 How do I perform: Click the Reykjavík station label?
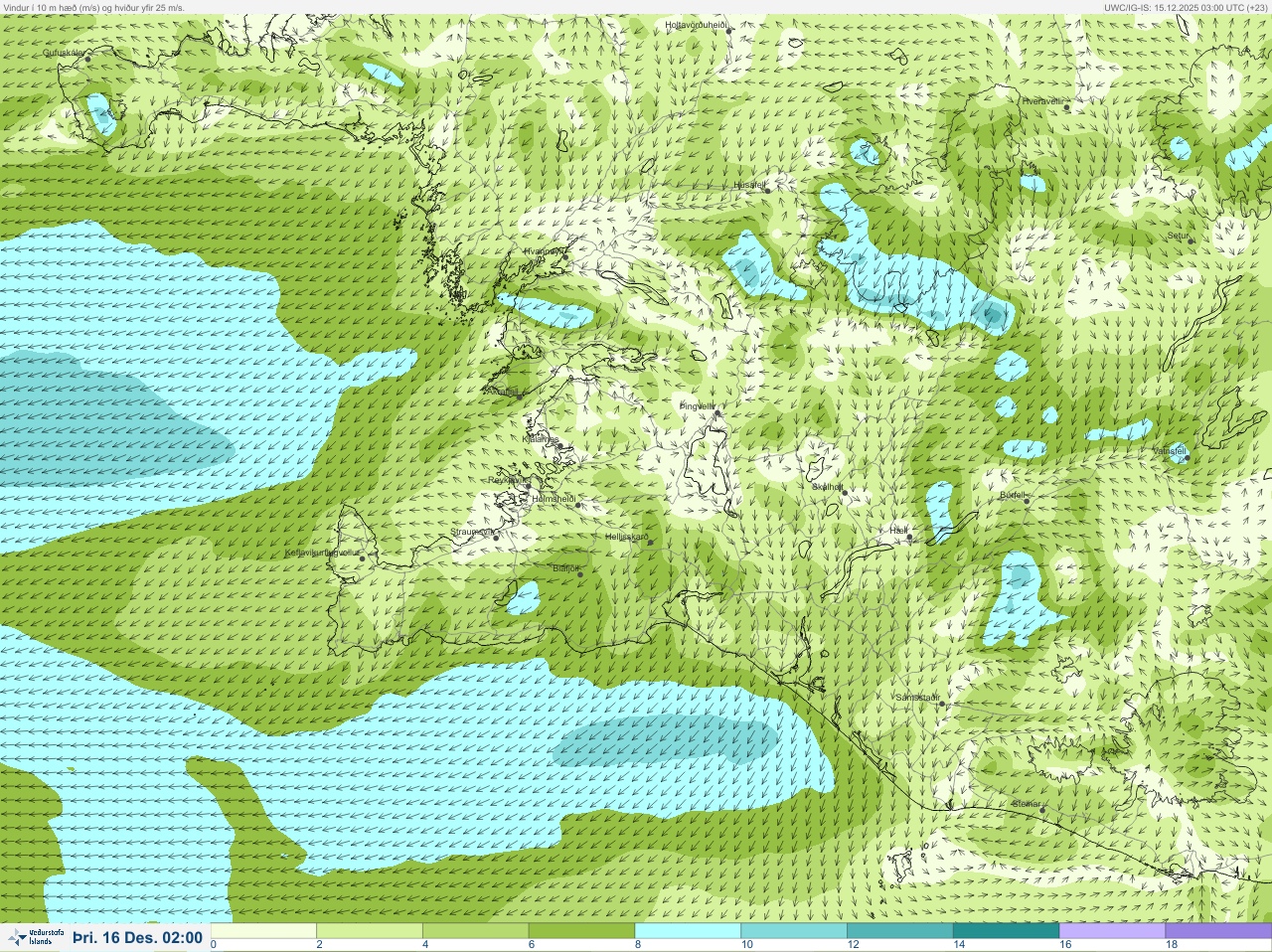[x=509, y=480]
